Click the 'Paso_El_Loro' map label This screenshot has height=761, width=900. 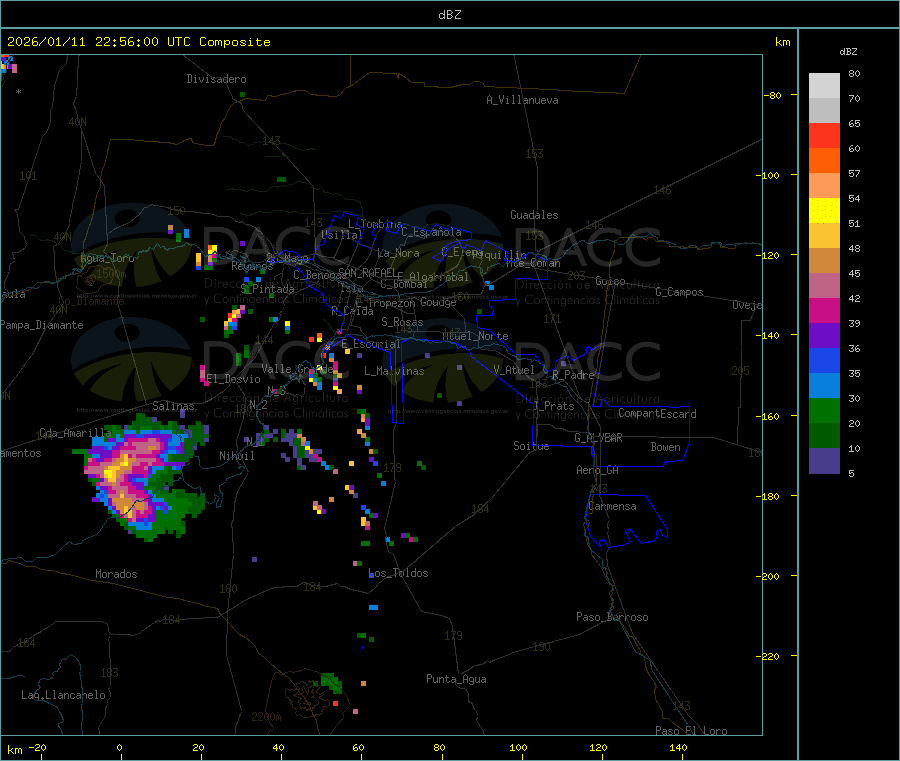point(691,731)
